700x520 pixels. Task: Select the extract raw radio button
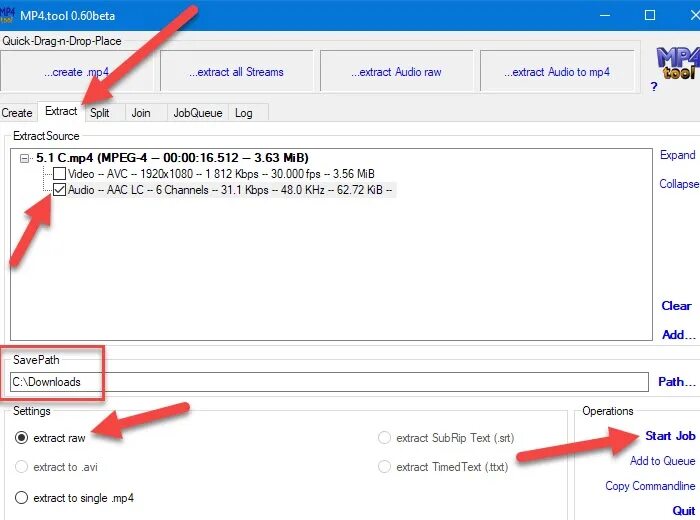click(x=21, y=438)
